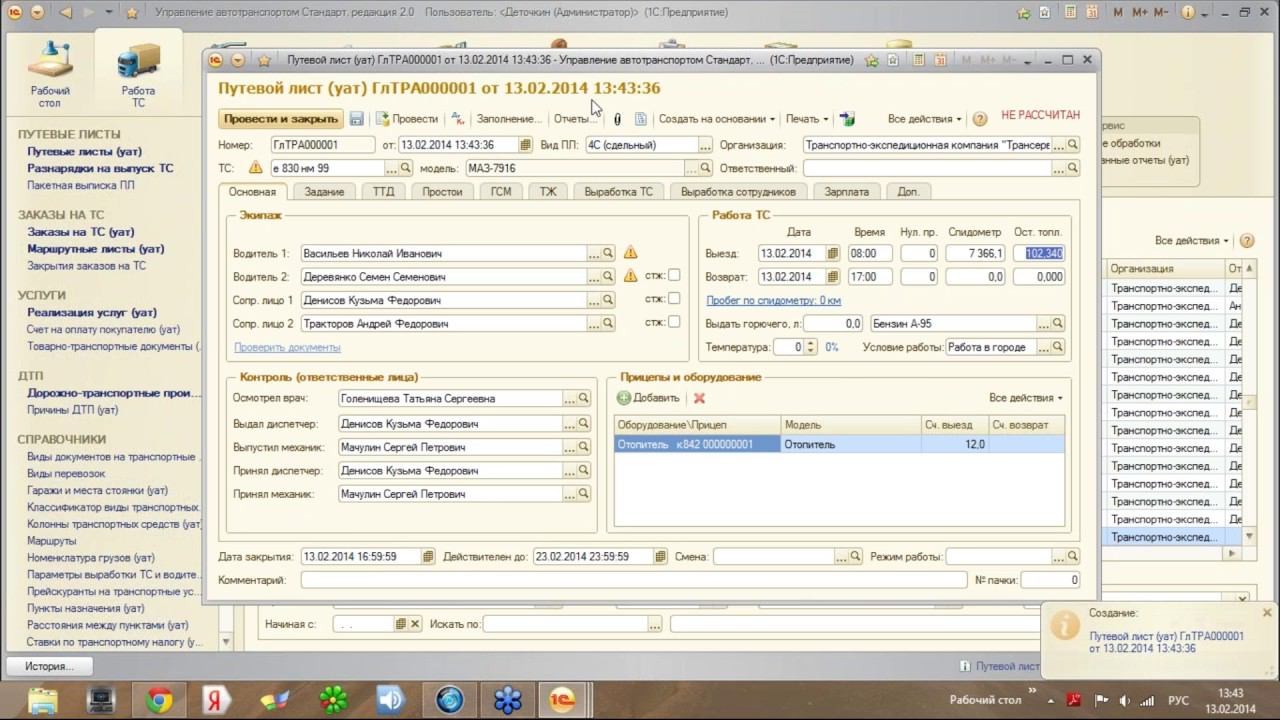This screenshot has width=1280, height=720.
Task: Open the Зарплата tab
Action: click(847, 191)
